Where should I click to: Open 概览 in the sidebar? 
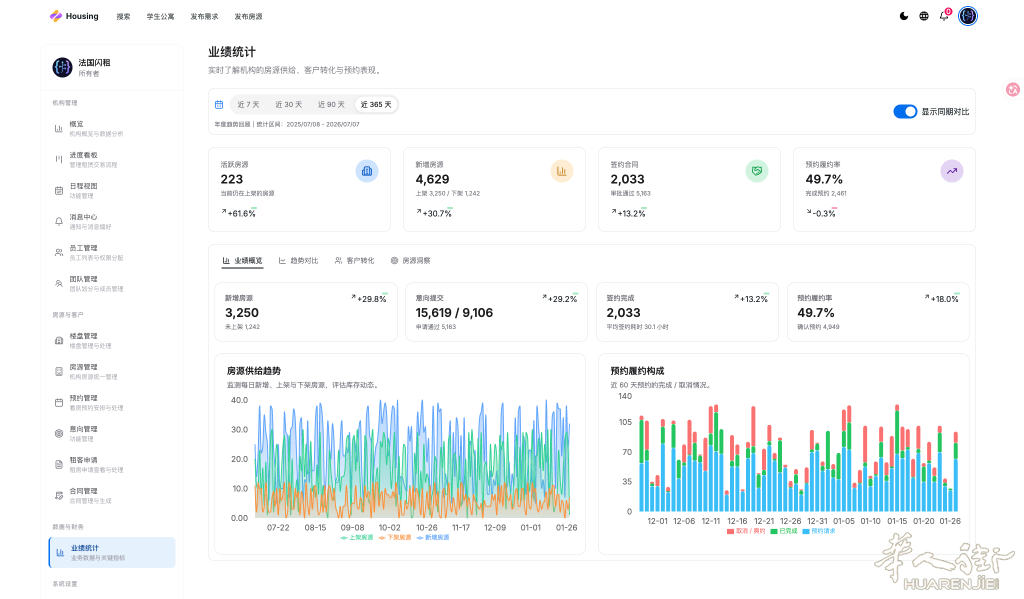pyautogui.click(x=112, y=129)
